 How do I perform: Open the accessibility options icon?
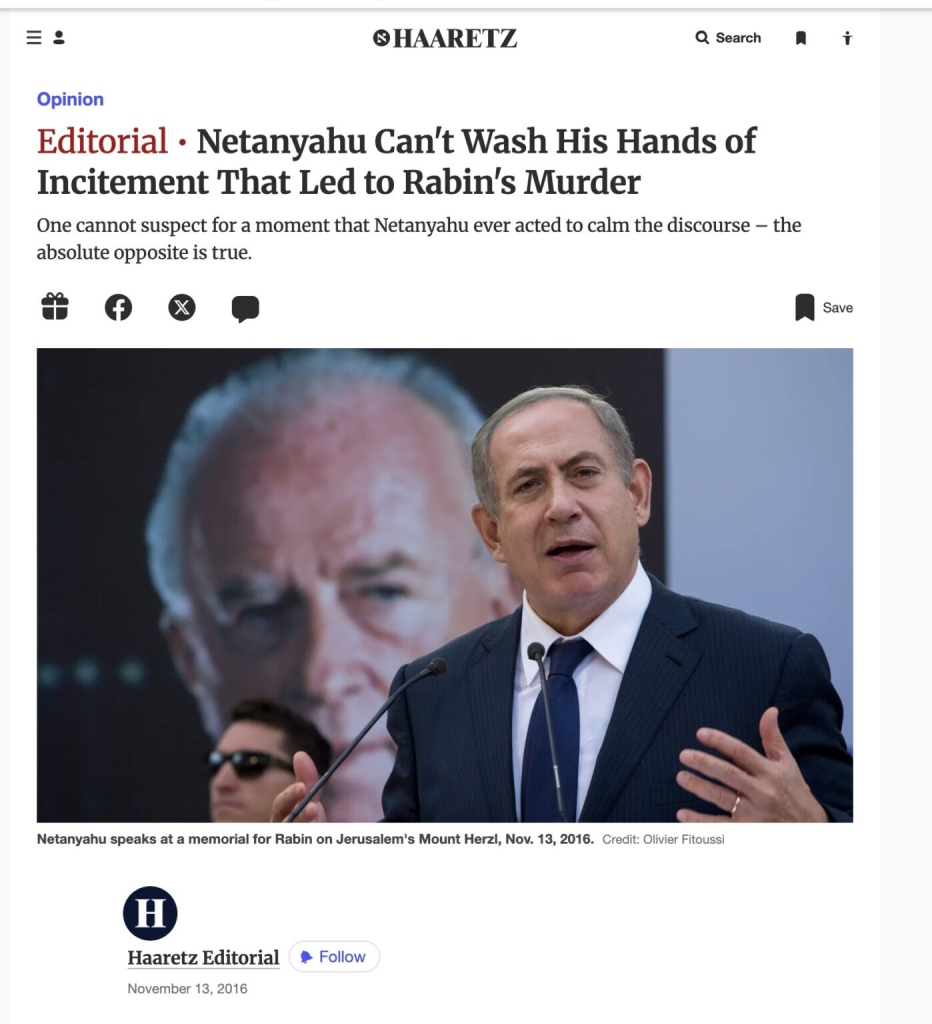[847, 39]
